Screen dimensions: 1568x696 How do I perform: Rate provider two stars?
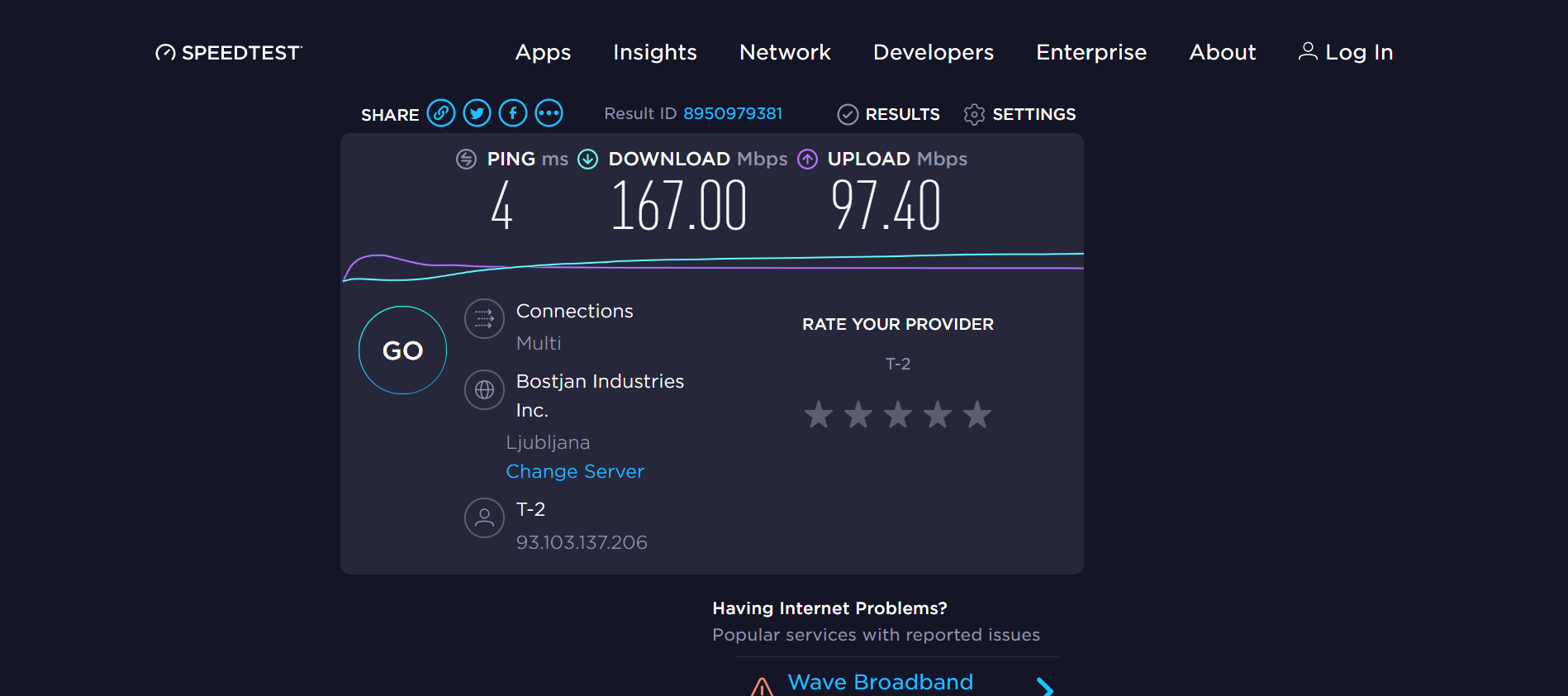point(858,414)
